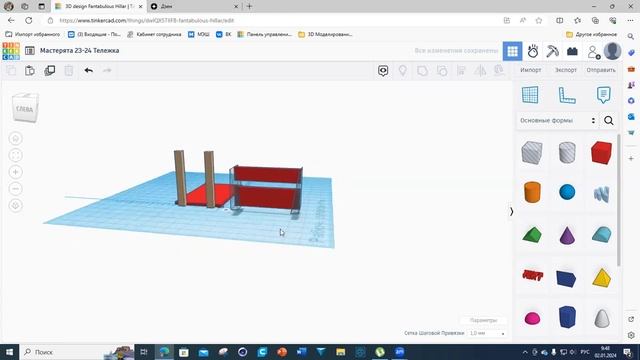Pick the yellow pyramid shape
The width and height of the screenshot is (640, 360).
point(602,277)
